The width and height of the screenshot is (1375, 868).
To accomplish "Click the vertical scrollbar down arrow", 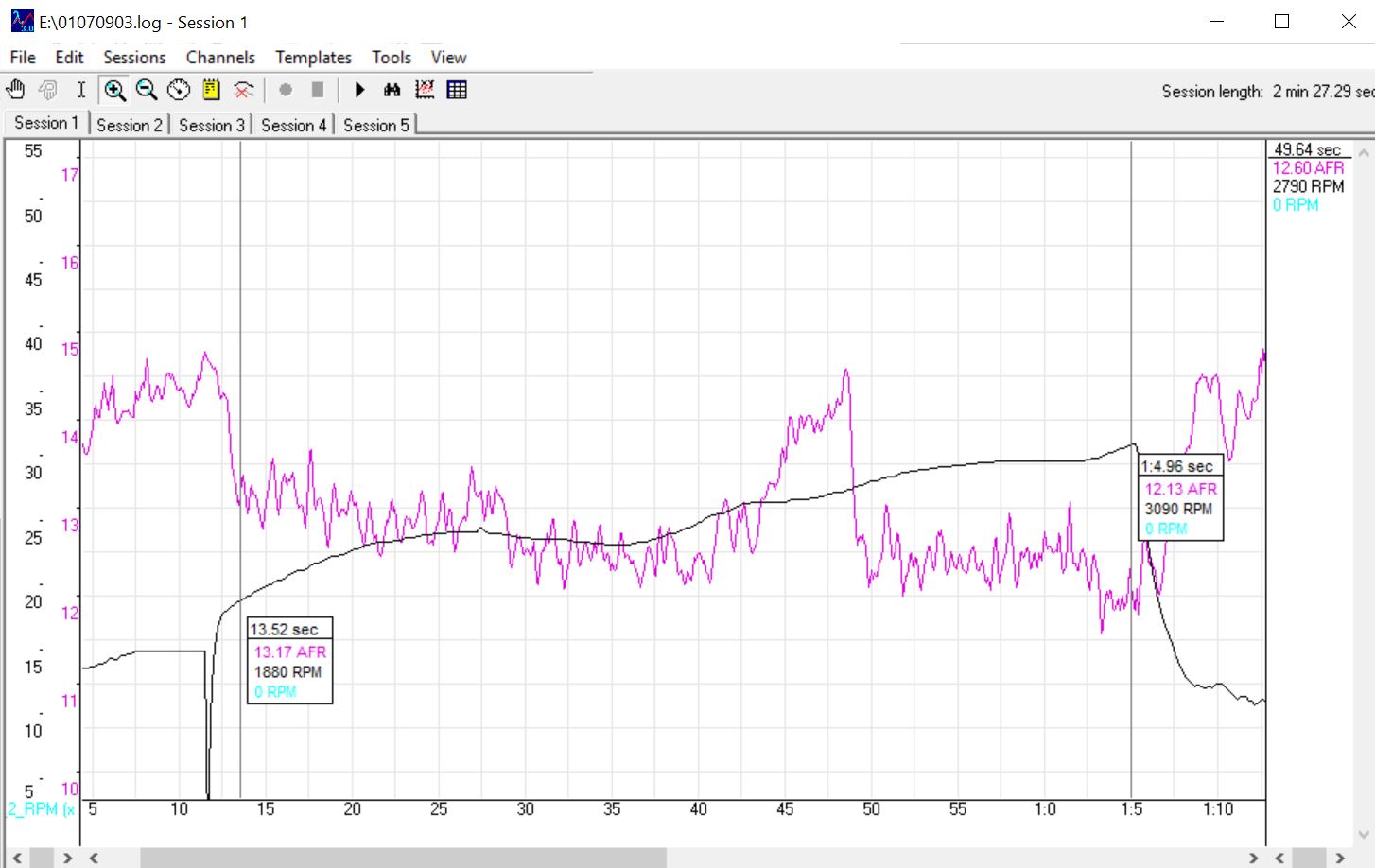I will tap(1364, 834).
